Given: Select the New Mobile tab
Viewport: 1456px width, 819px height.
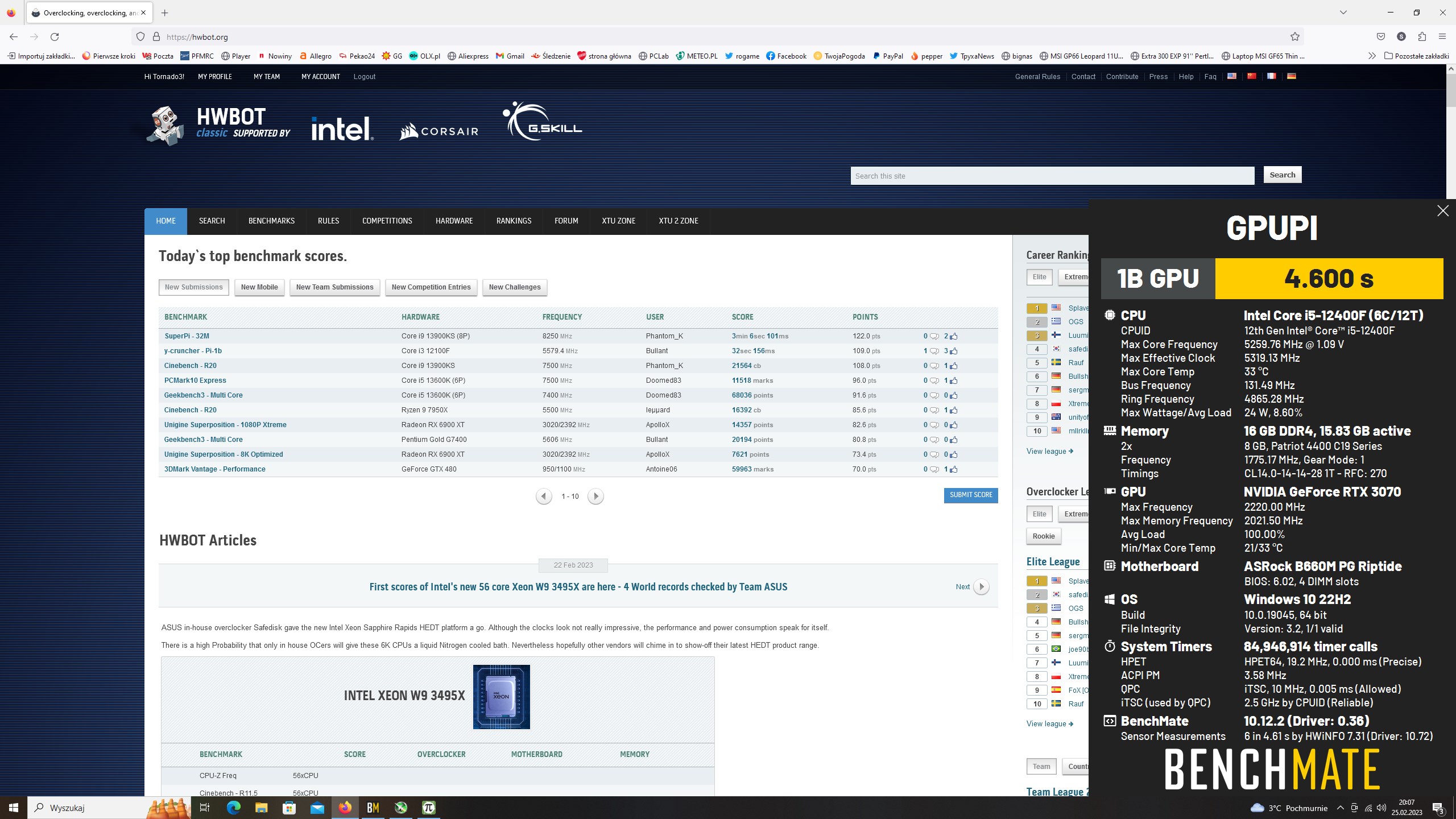Looking at the screenshot, I should pyautogui.click(x=259, y=287).
